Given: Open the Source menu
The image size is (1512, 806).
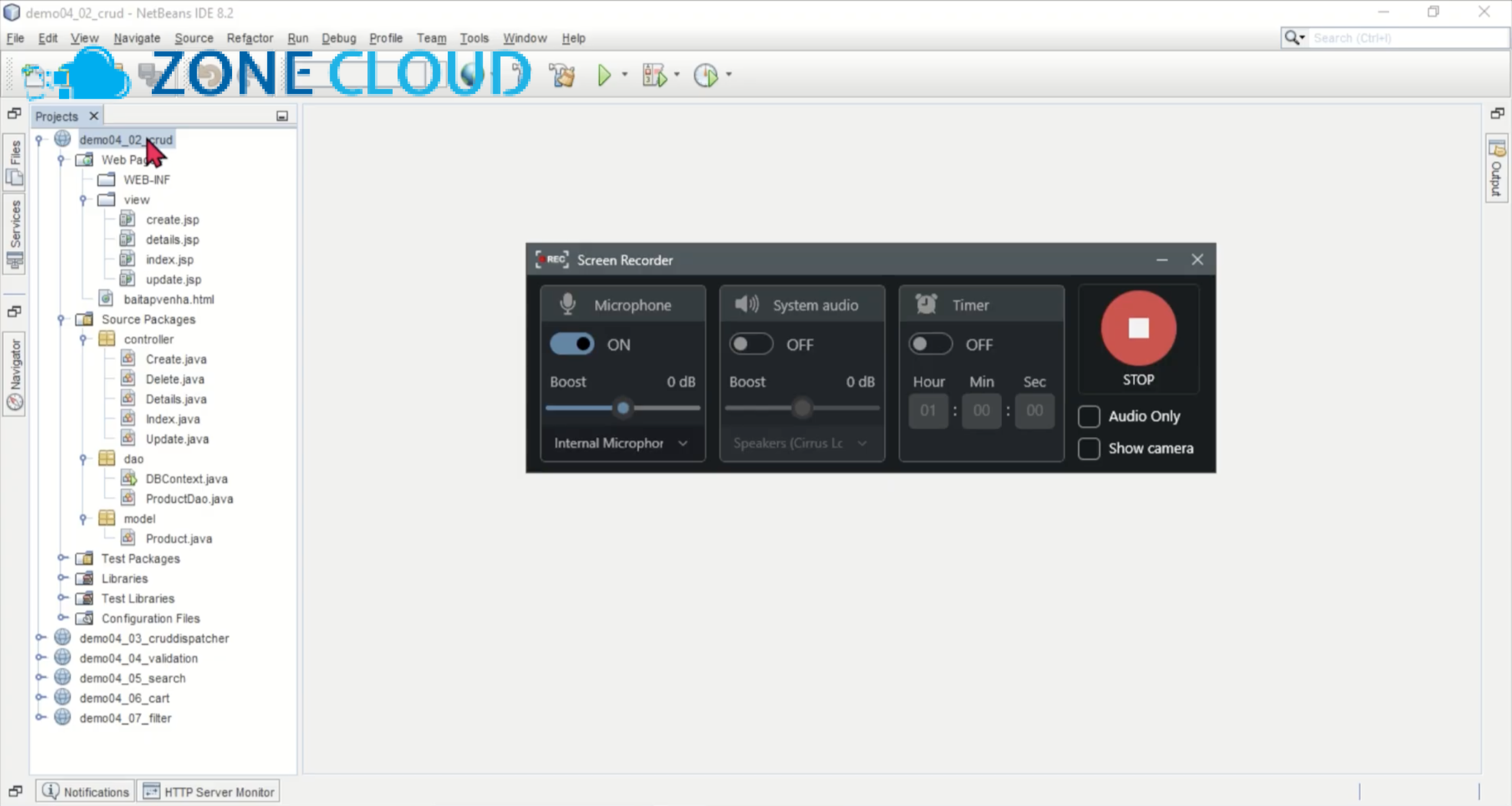Looking at the screenshot, I should 194,38.
